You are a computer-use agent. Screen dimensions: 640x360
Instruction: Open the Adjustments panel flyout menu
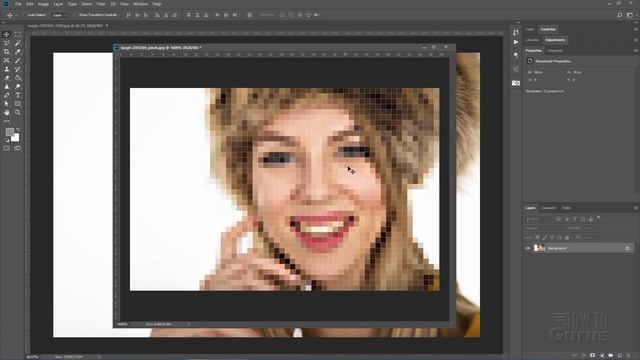pos(636,40)
